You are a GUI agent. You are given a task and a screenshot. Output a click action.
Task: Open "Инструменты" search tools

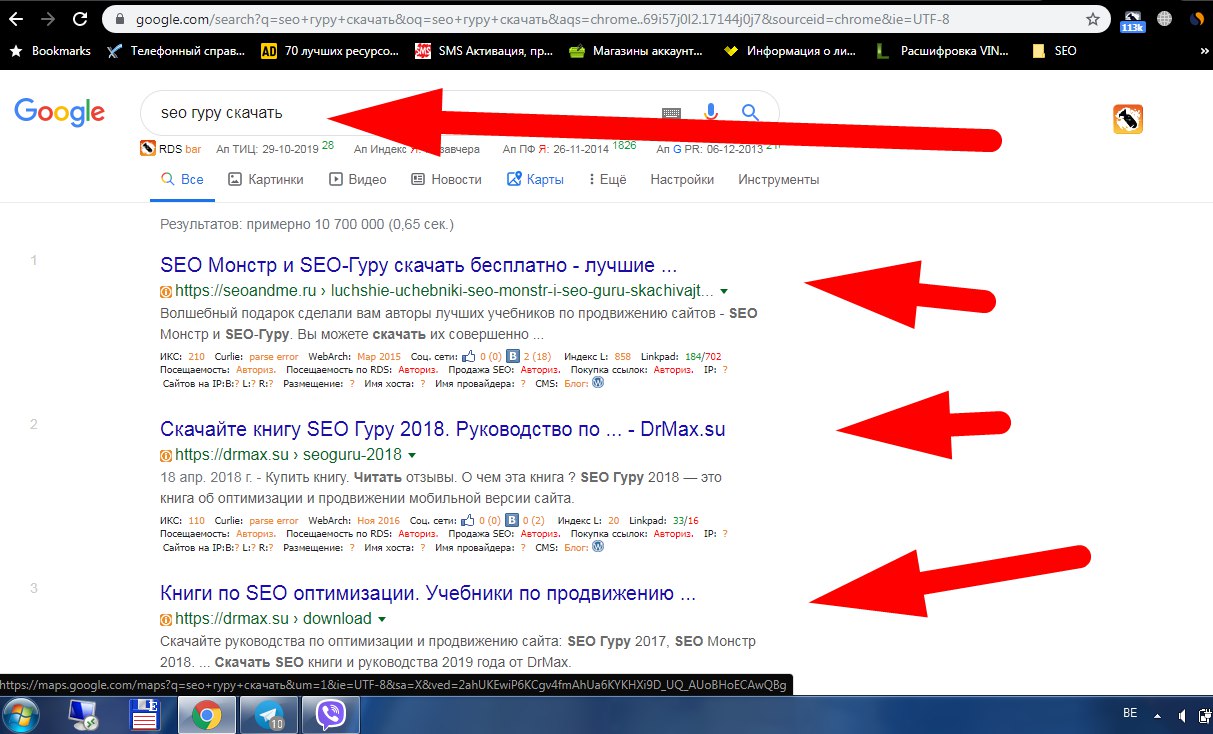778,180
